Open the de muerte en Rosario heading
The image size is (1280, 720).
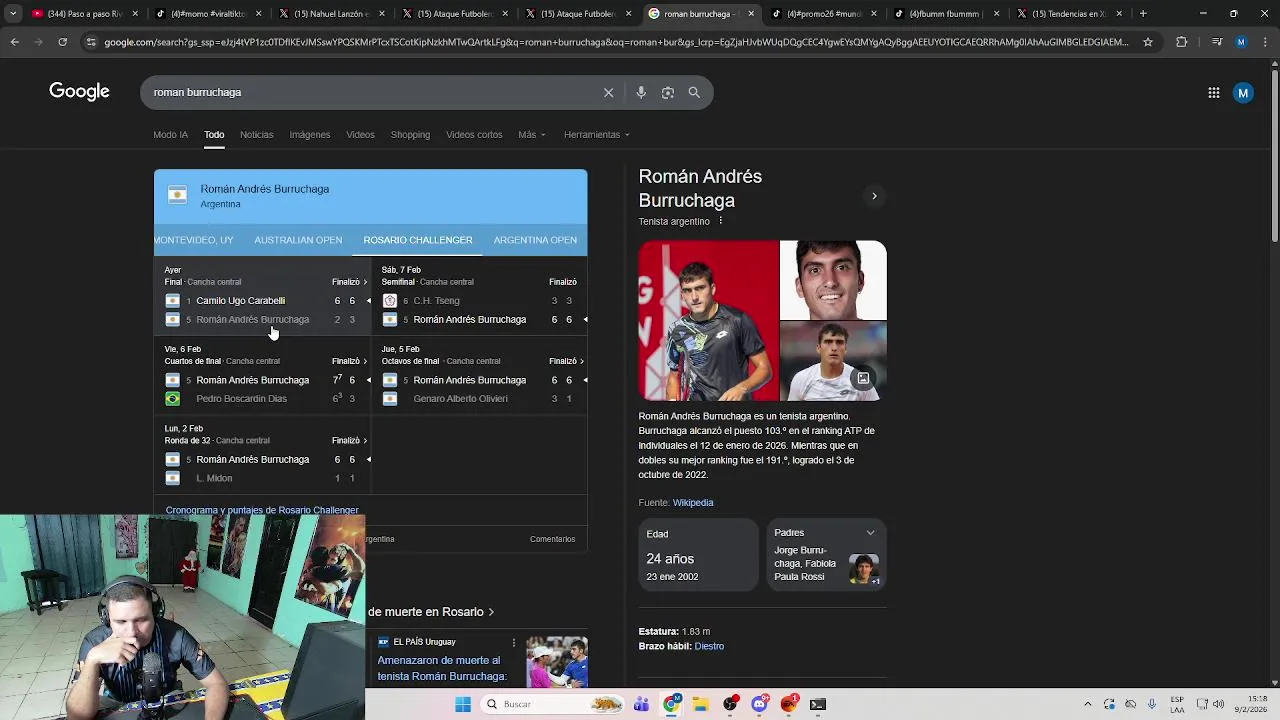[431, 612]
